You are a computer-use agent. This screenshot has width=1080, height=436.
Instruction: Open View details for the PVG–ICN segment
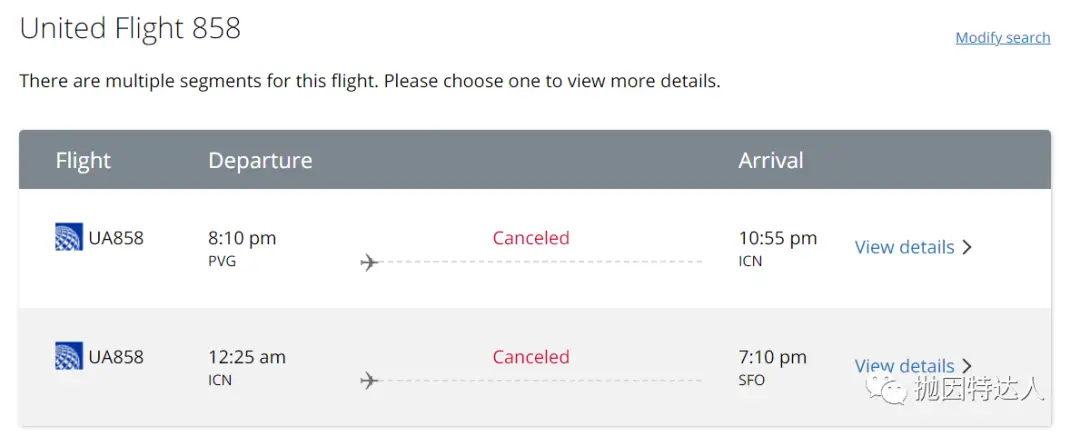pos(904,247)
